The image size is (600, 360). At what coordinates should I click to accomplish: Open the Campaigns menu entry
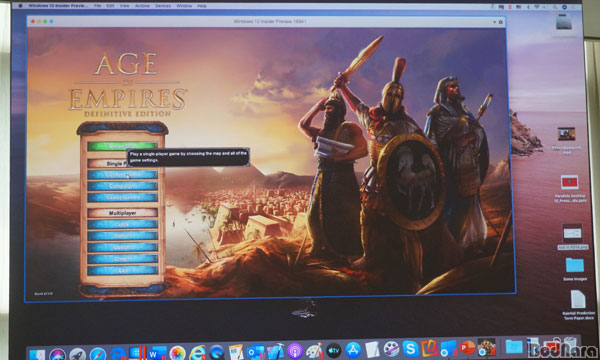tap(122, 186)
